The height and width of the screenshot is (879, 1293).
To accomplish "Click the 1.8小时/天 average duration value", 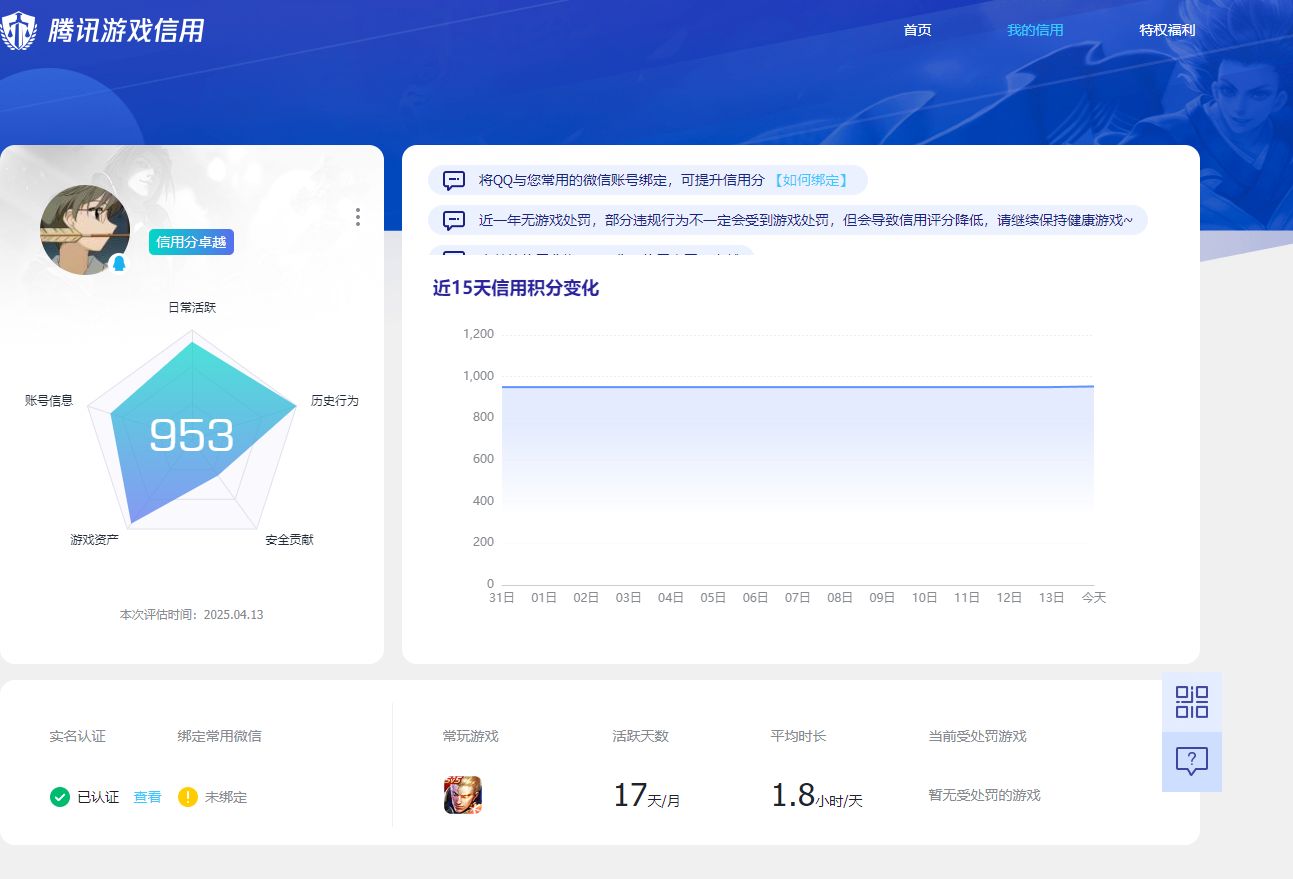I will pos(816,796).
